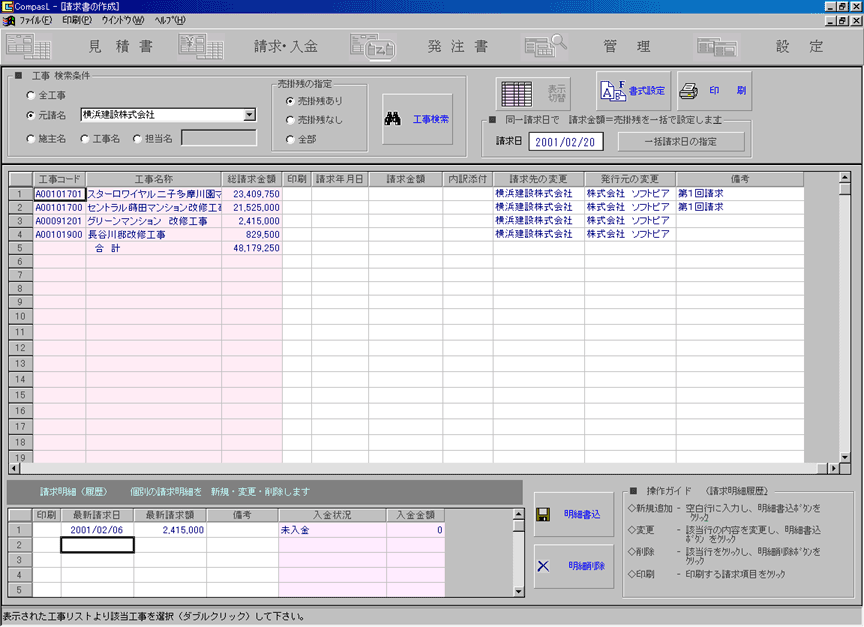This screenshot has height=627, width=864.
Task: Click 2,415,000 in 最新請求額 column
Action: (x=170, y=529)
